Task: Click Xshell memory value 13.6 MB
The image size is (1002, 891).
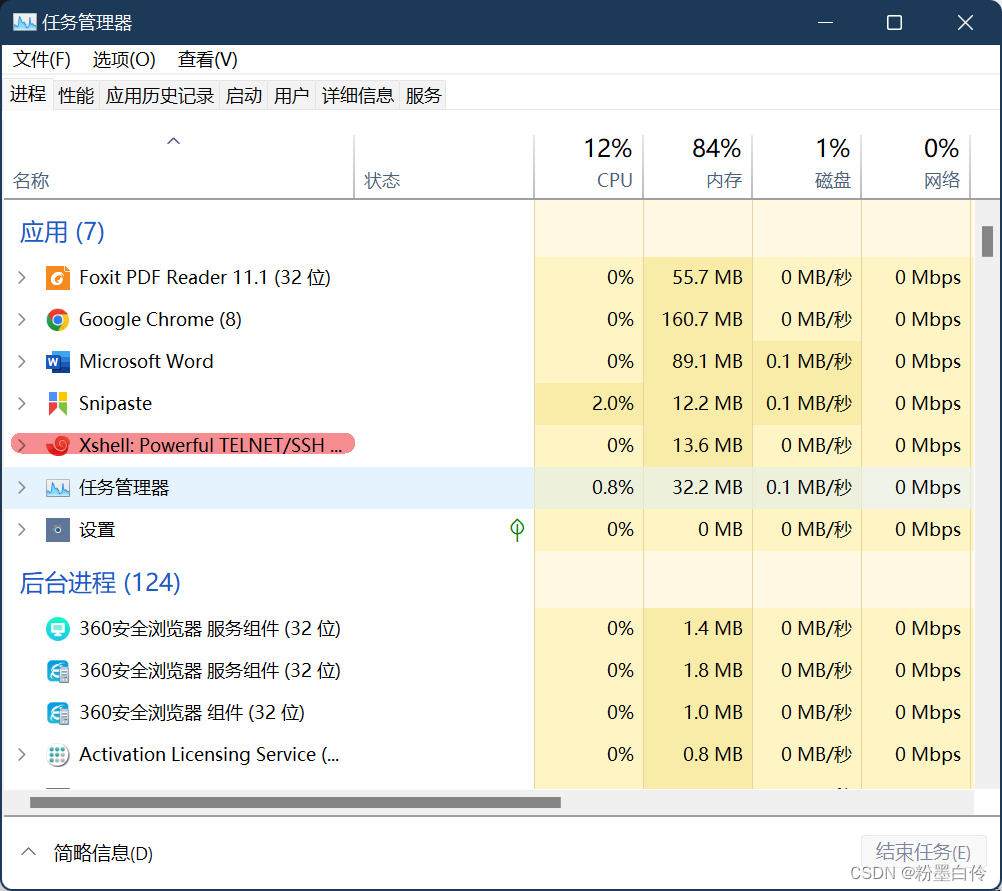Action: (707, 446)
